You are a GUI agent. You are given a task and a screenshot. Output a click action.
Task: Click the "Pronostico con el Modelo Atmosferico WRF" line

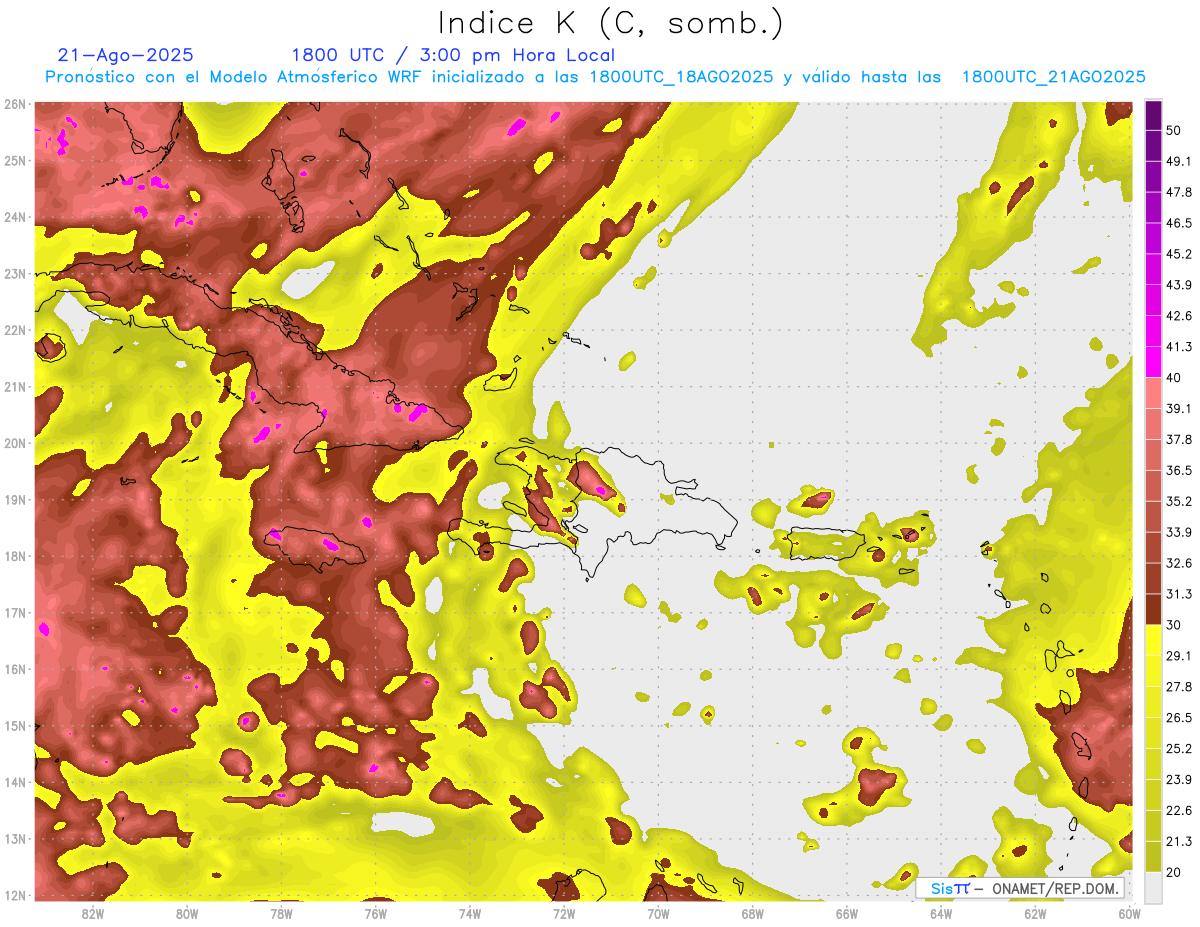(595, 77)
